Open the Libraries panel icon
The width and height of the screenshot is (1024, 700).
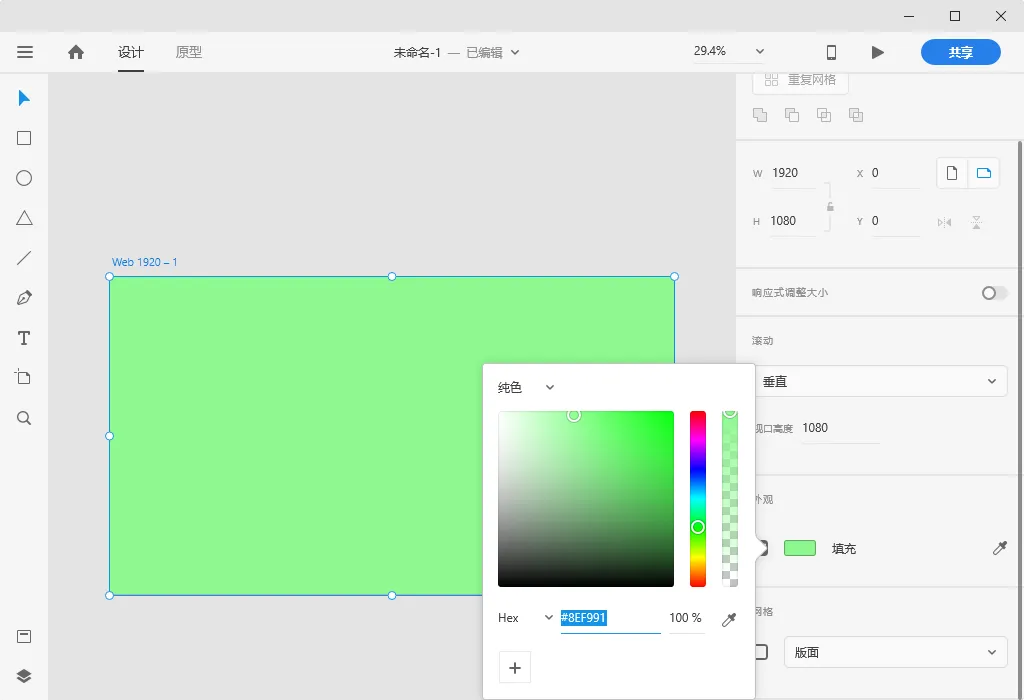coord(24,637)
